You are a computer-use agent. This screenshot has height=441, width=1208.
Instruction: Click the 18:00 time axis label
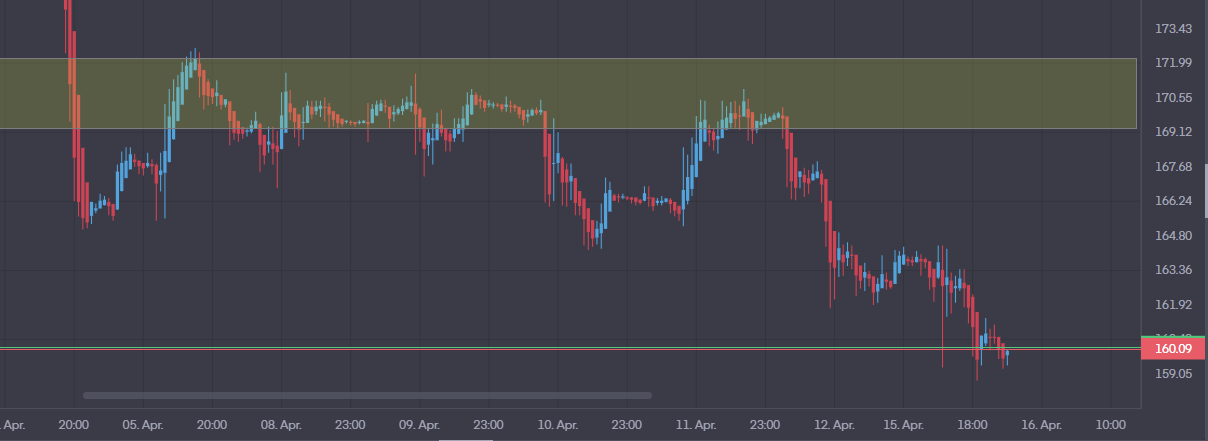973,425
